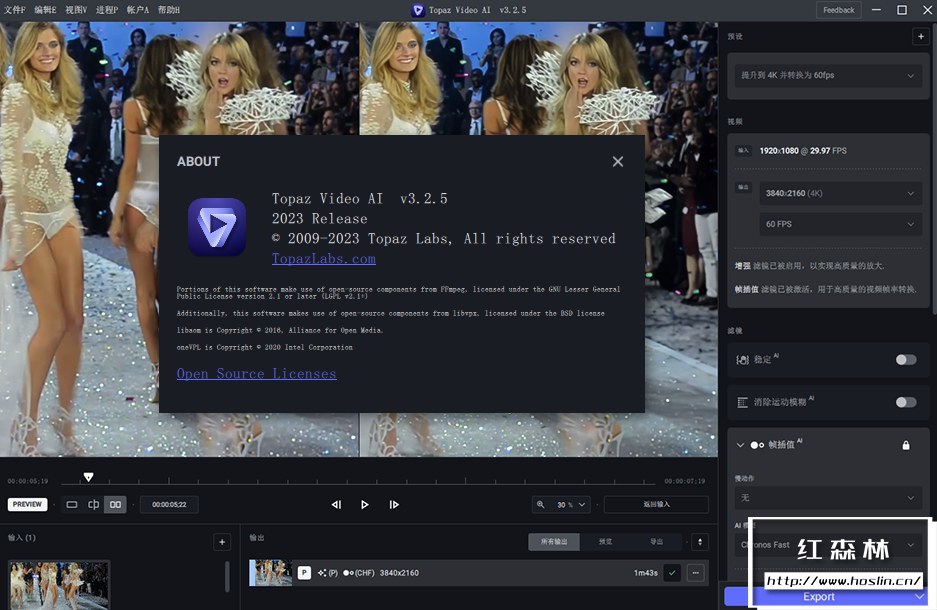Switch to side-by-side view layout

115,505
